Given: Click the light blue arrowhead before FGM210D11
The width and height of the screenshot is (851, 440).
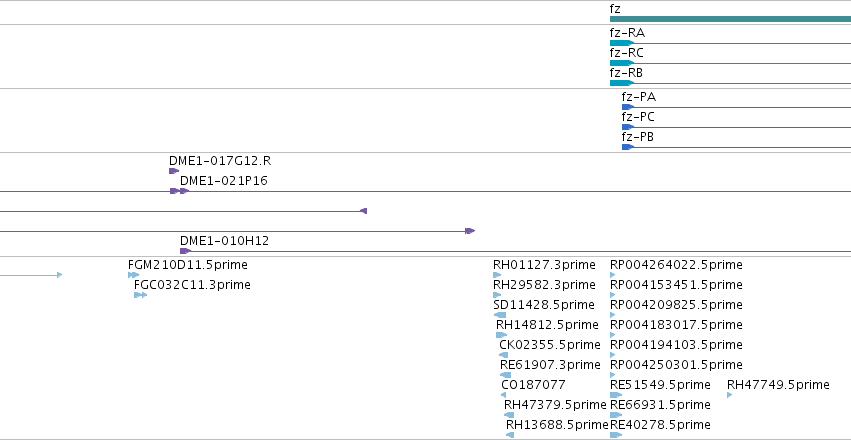Looking at the screenshot, I should coord(59,275).
